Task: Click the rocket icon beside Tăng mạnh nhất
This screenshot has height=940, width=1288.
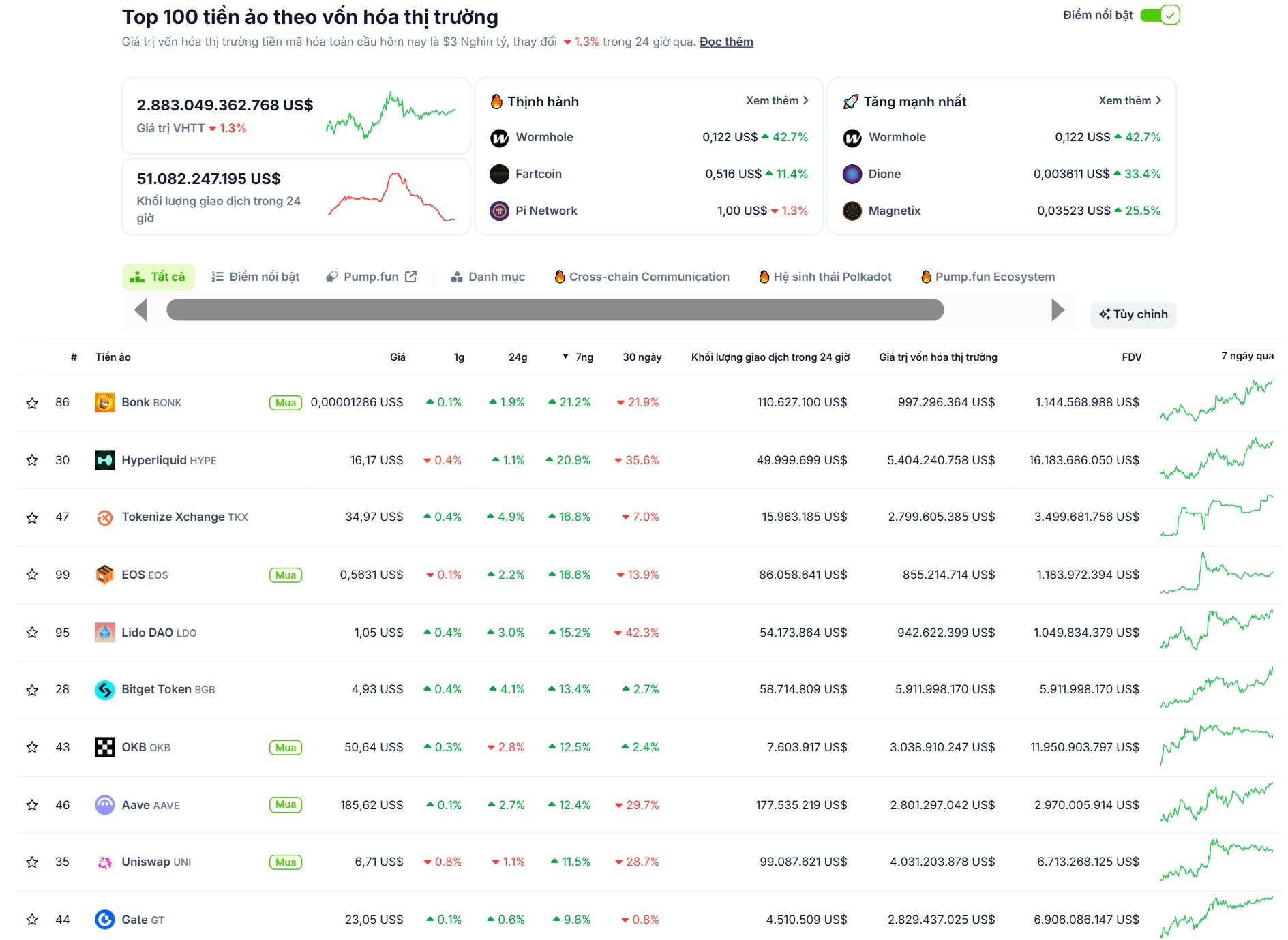Action: coord(850,102)
